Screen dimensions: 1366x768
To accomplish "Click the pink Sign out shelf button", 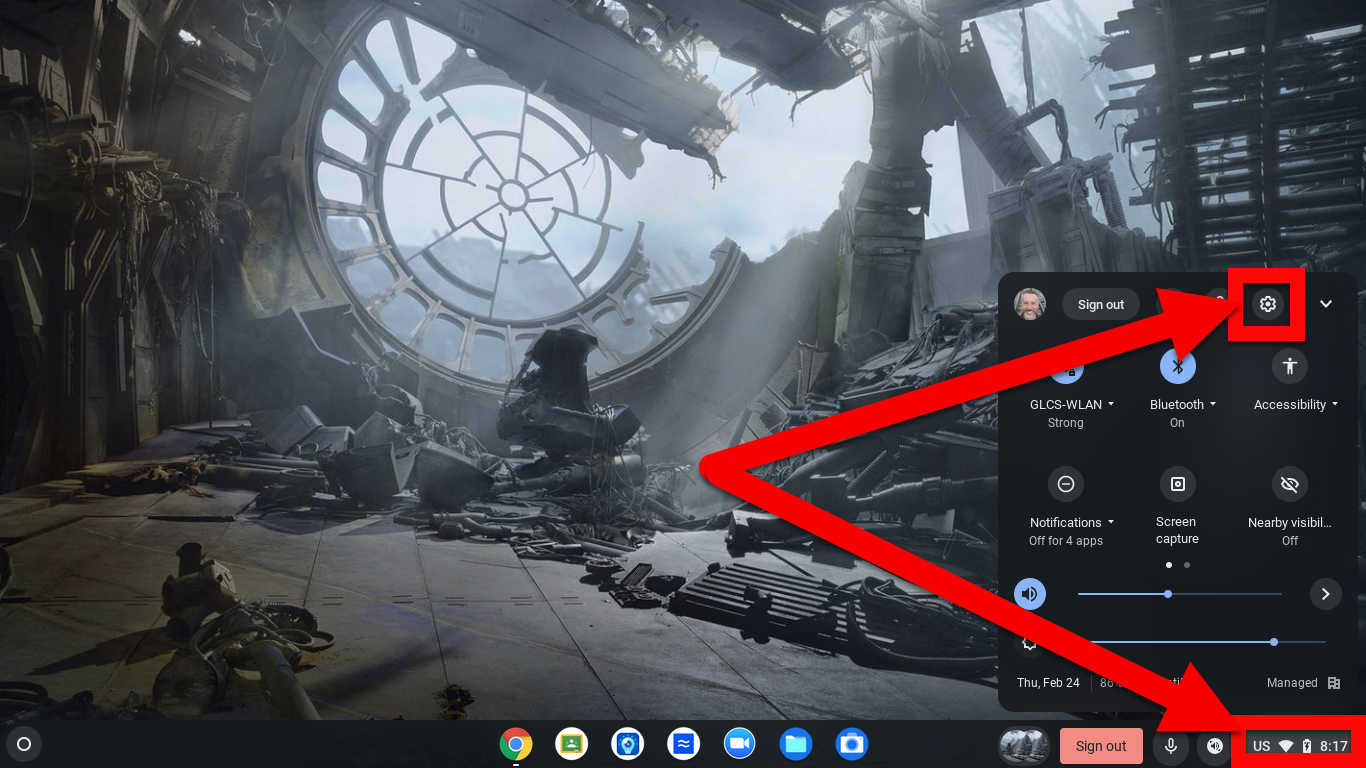I will [1101, 746].
